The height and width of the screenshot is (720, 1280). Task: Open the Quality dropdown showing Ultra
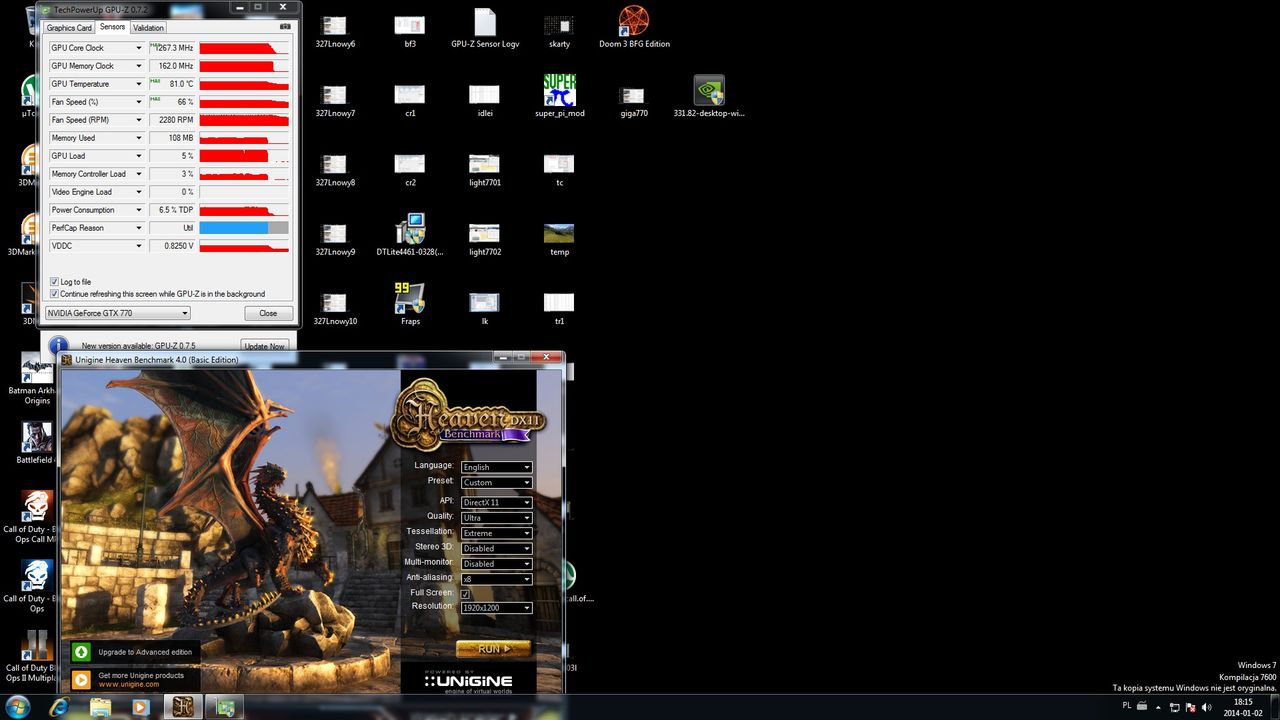coord(496,517)
